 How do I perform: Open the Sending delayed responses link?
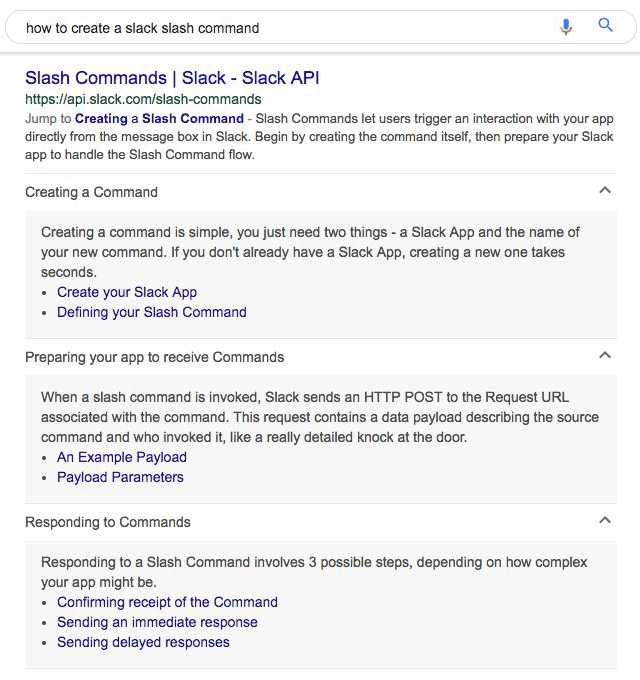pyautogui.click(x=143, y=642)
